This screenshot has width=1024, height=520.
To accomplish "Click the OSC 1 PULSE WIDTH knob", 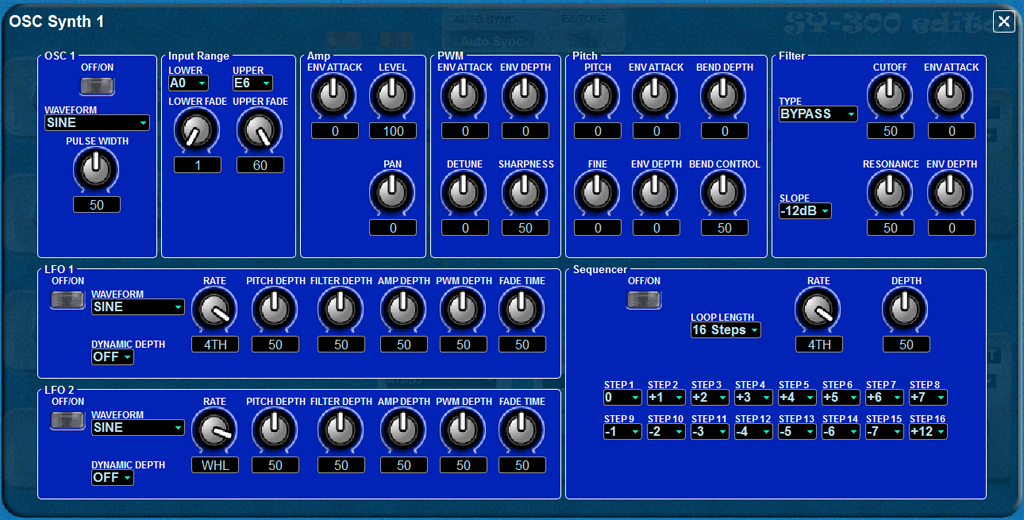I will pos(96,169).
